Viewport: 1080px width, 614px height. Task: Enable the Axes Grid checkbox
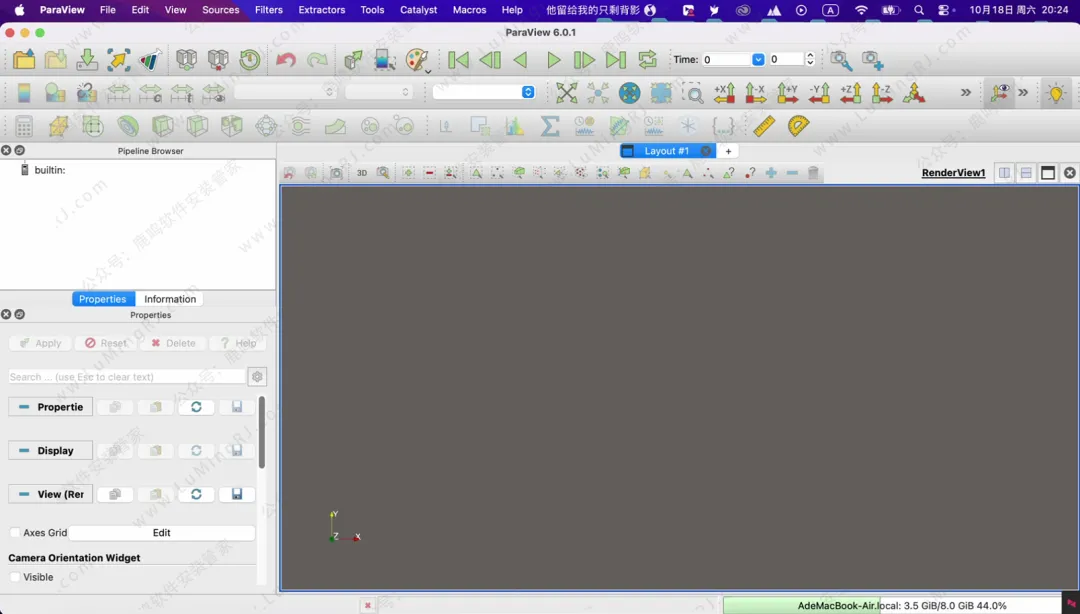point(15,533)
